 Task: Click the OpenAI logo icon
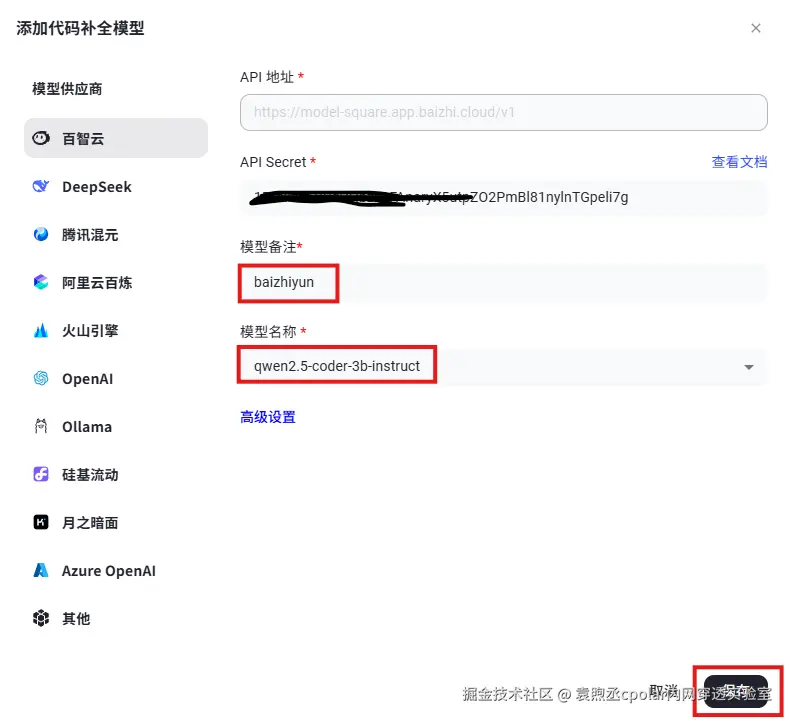pyautogui.click(x=41, y=378)
